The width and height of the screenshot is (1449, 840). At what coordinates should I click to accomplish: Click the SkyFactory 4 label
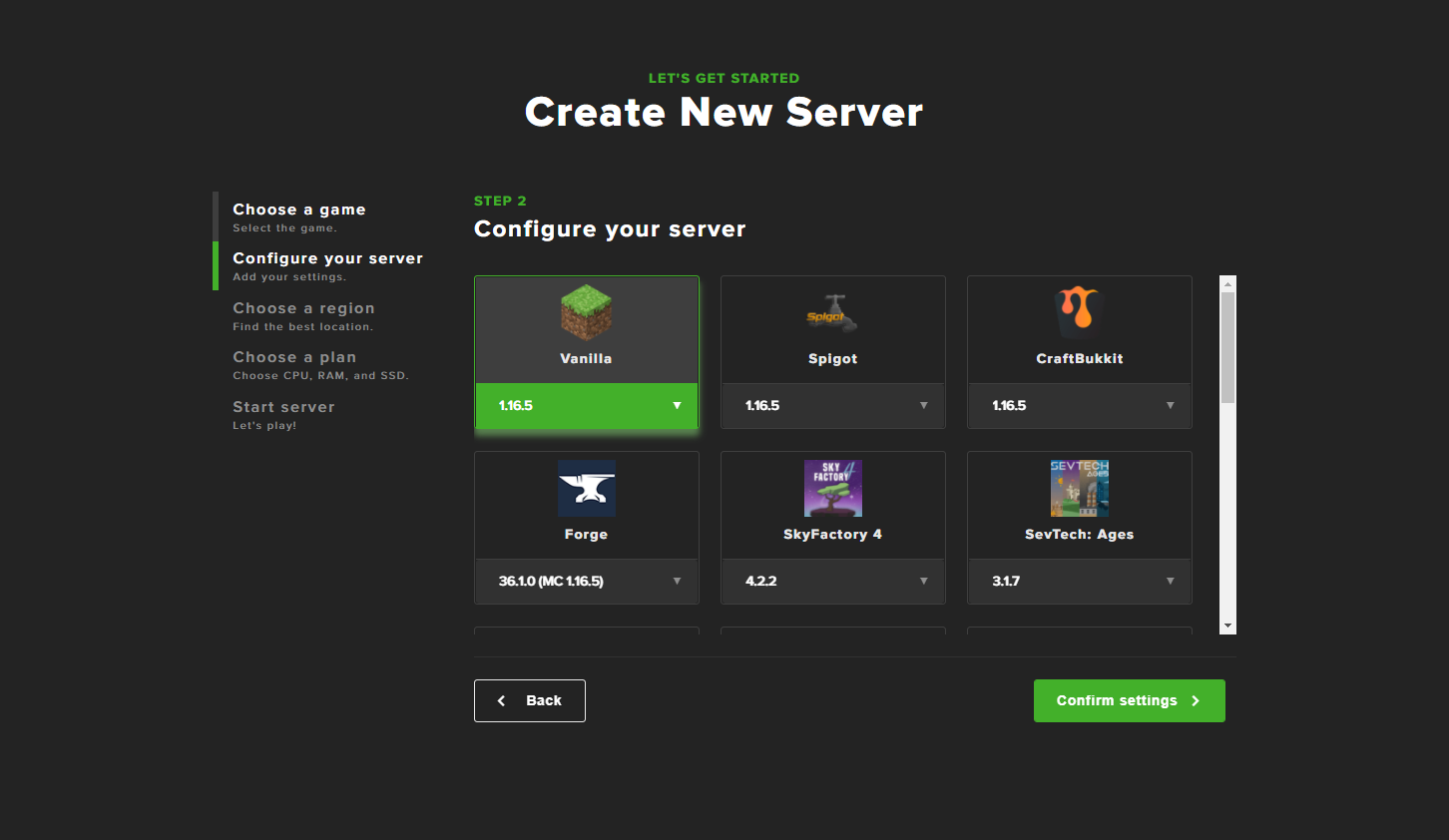[833, 535]
